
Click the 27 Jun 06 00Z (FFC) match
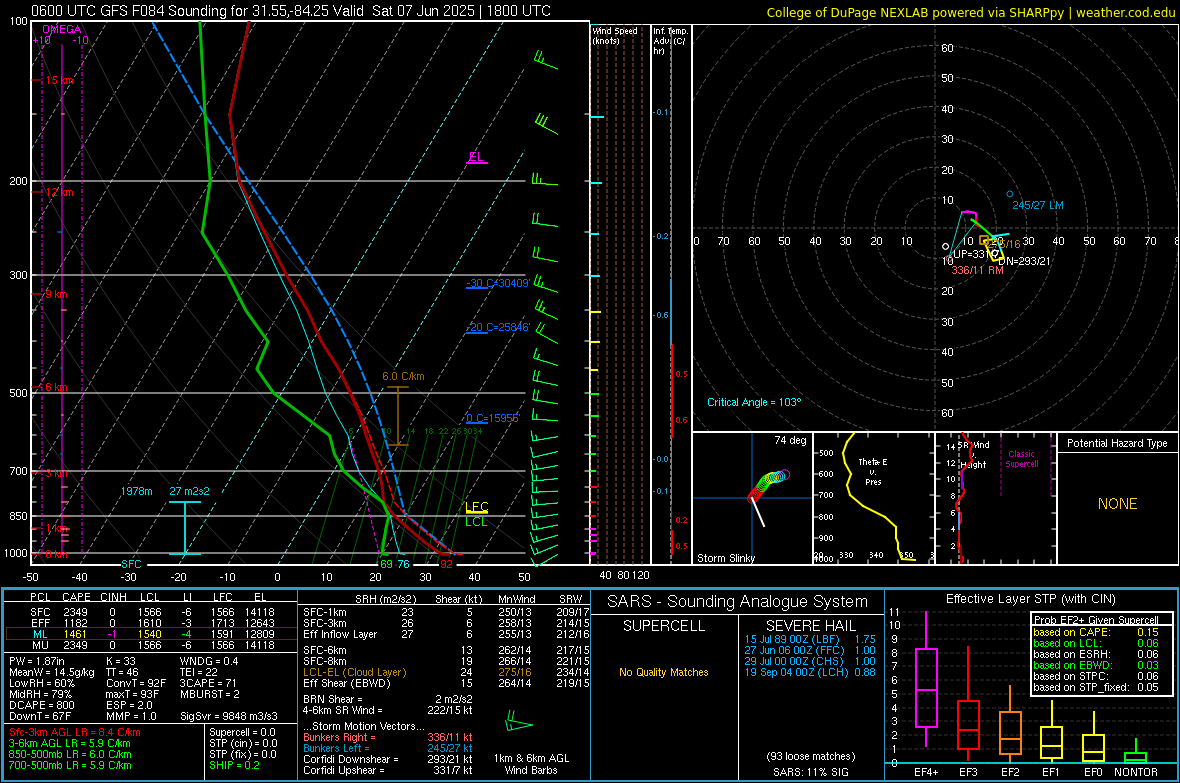tap(810, 650)
